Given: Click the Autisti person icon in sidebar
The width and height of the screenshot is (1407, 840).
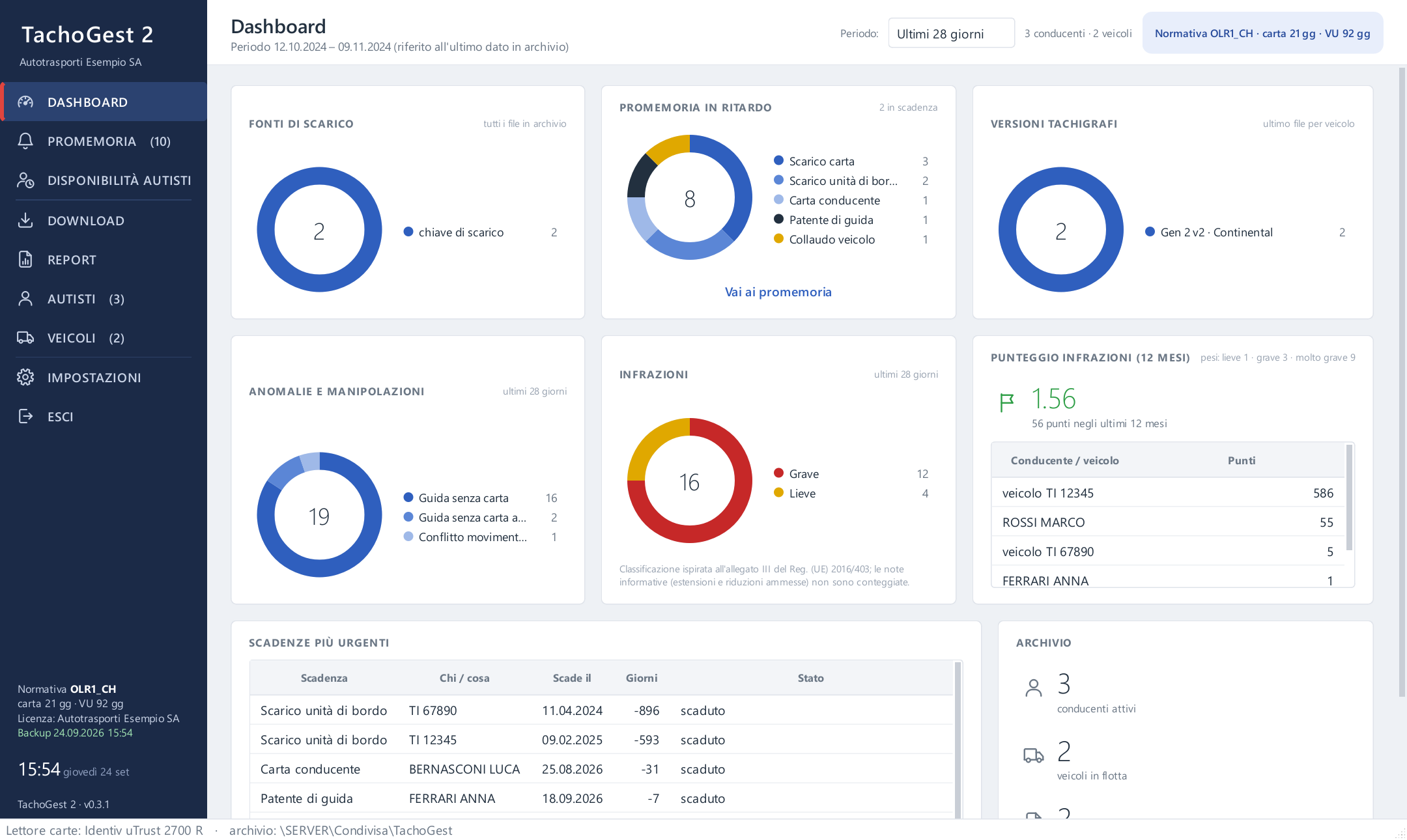Looking at the screenshot, I should [25, 298].
